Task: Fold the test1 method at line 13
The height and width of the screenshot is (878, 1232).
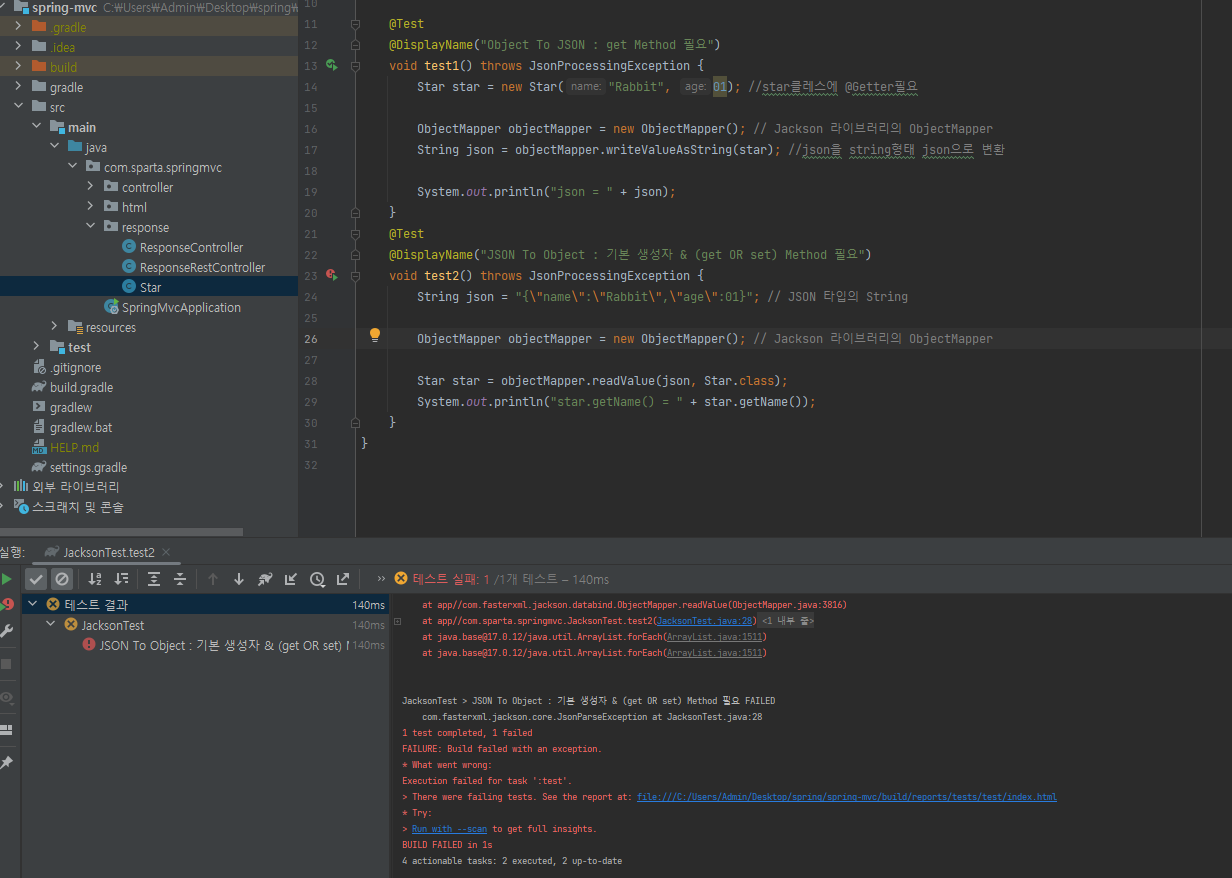Action: pyautogui.click(x=355, y=66)
